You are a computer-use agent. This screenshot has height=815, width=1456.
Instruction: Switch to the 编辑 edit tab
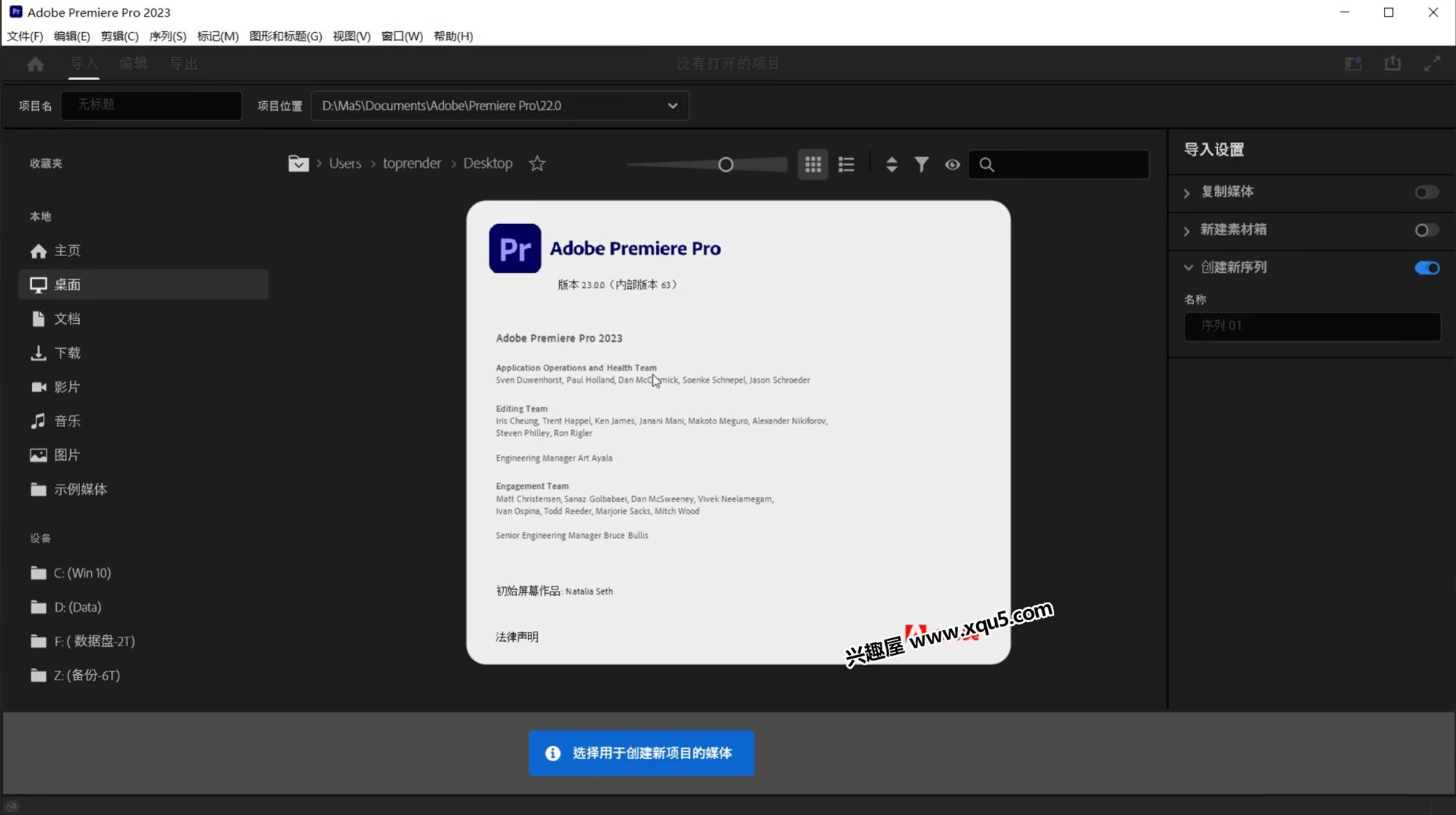pyautogui.click(x=133, y=63)
